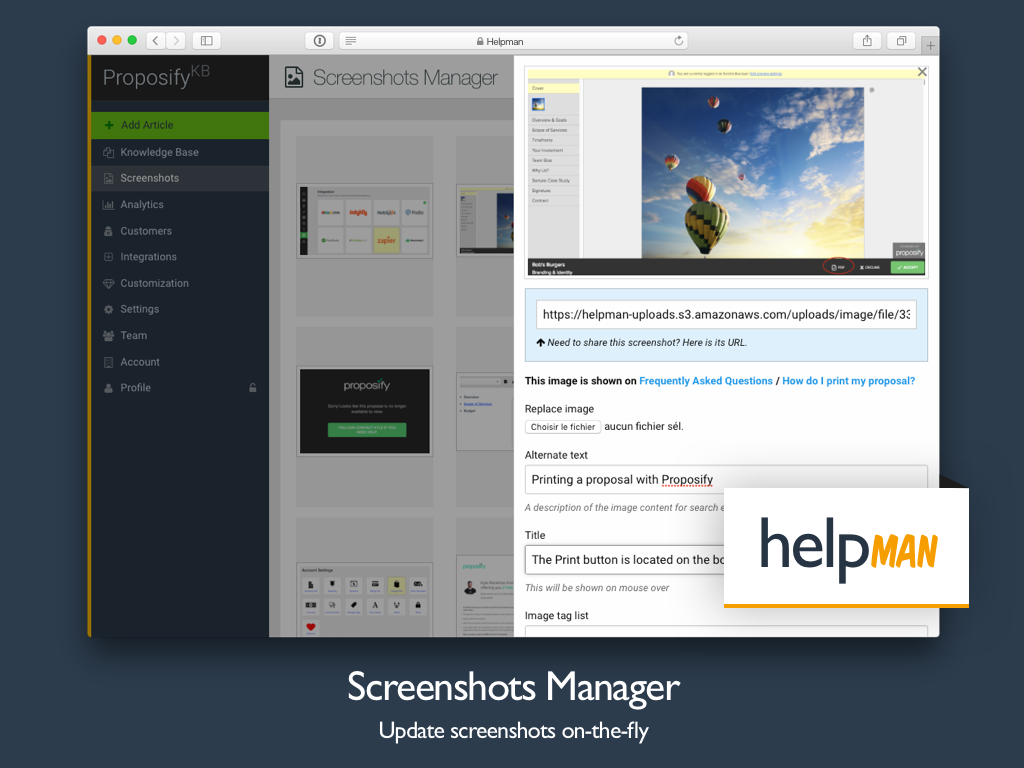Viewport: 1024px width, 768px height.
Task: Click the Alternate text input field
Action: pyautogui.click(x=726, y=479)
